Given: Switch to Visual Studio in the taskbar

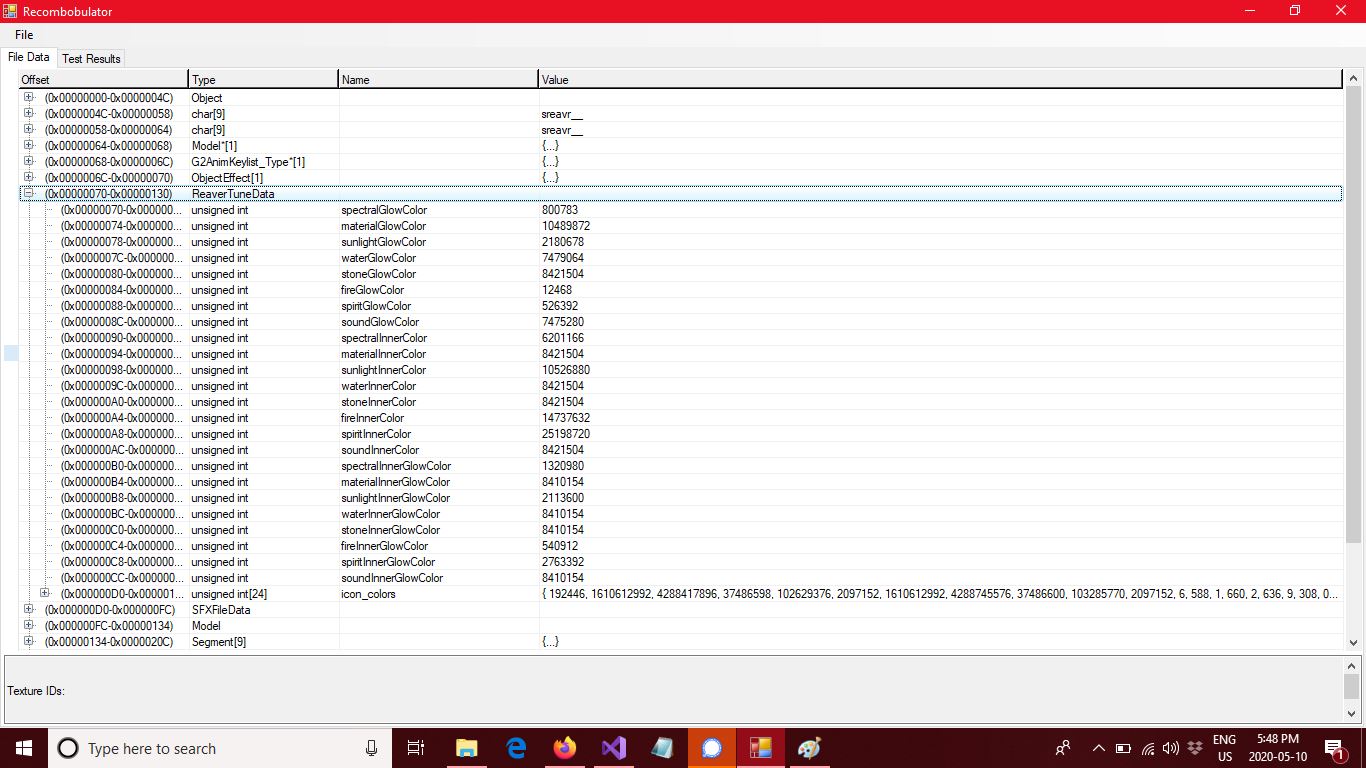Looking at the screenshot, I should click(x=614, y=748).
